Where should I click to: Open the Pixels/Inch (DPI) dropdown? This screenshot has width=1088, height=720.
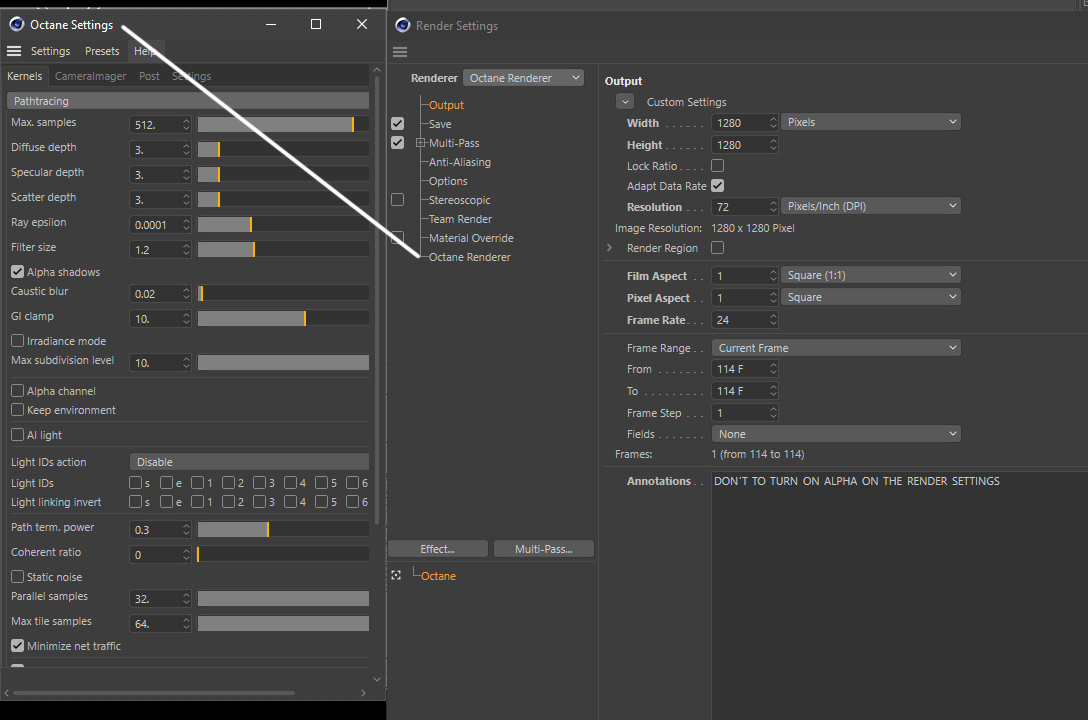click(x=871, y=206)
